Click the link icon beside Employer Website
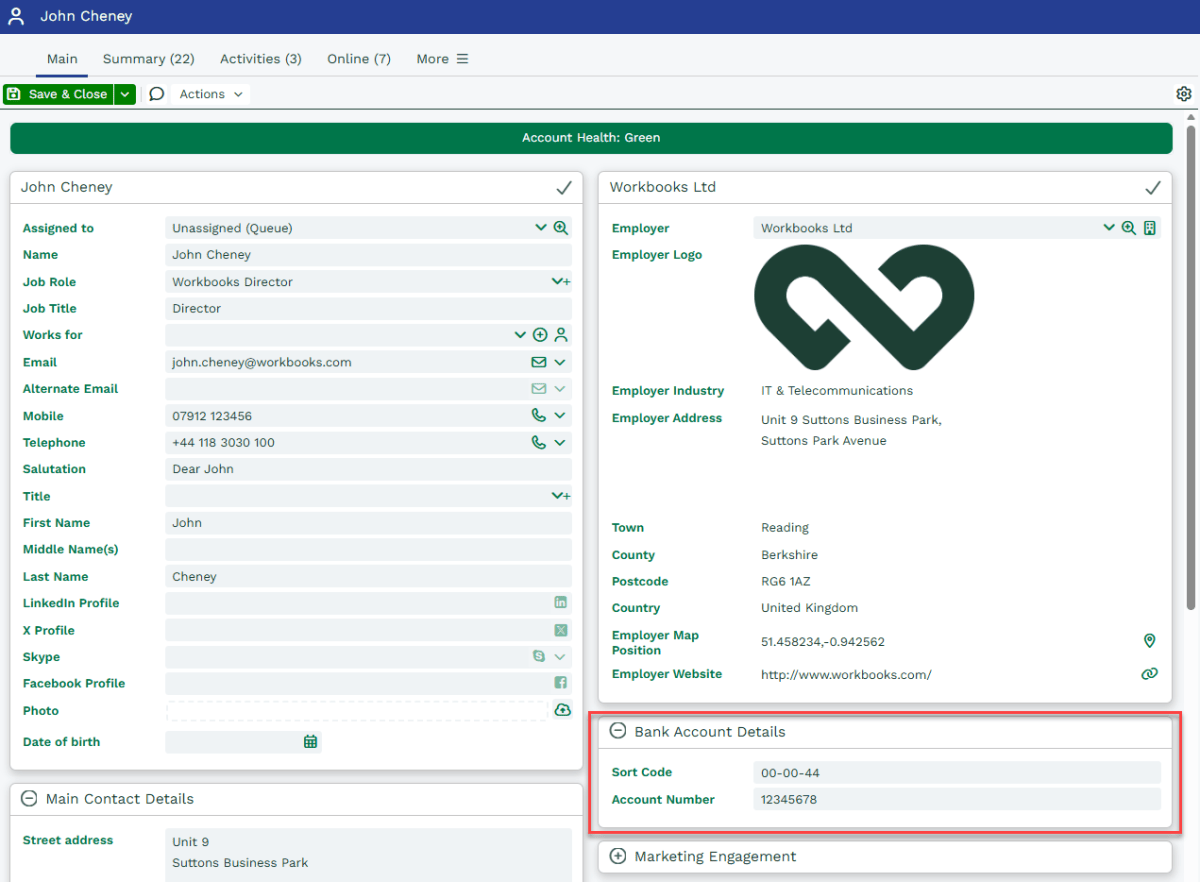 click(x=1150, y=674)
